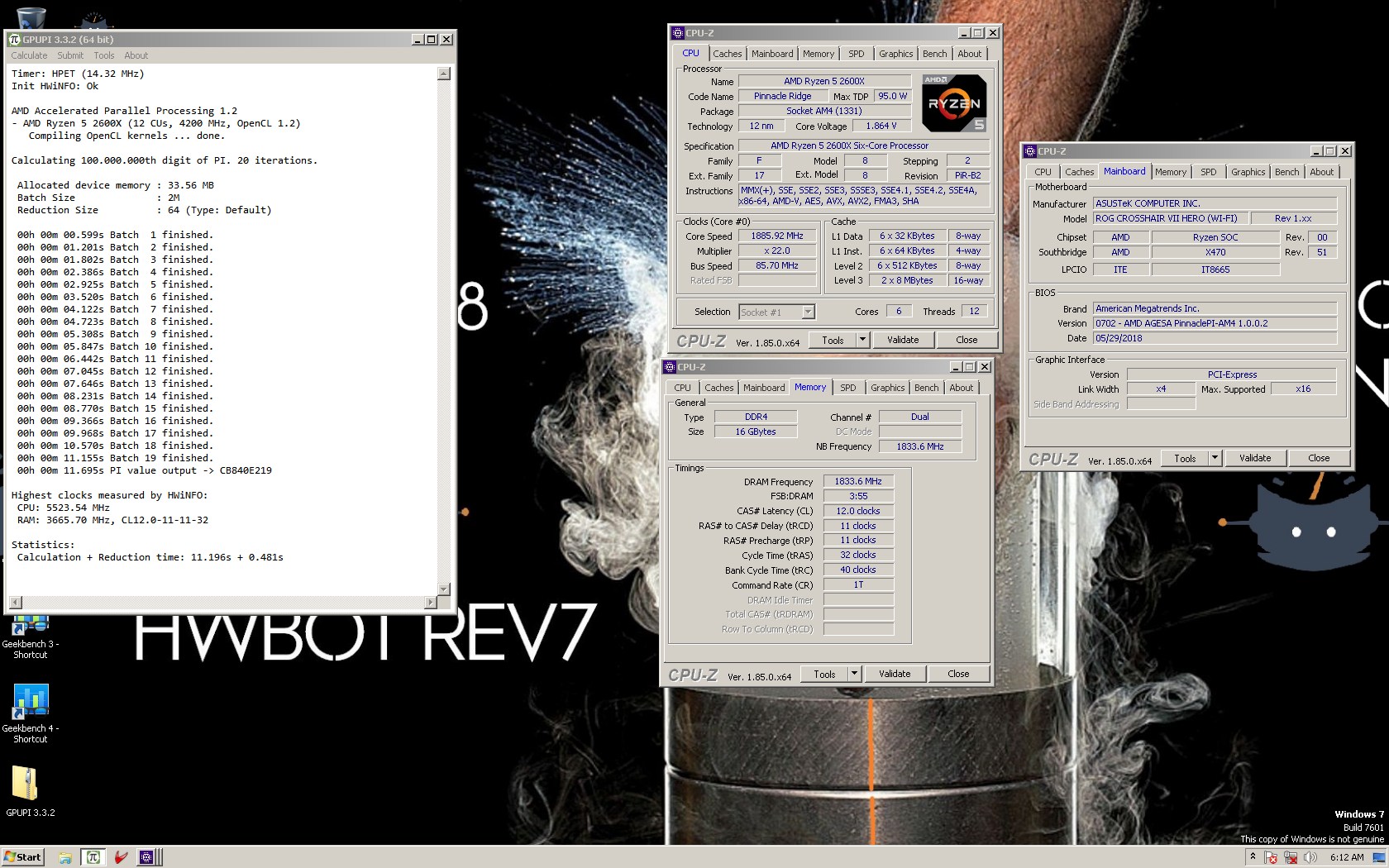The height and width of the screenshot is (868, 1389).
Task: Switch to Memory tab in Mainboard CPU-Z window
Action: point(1171,172)
